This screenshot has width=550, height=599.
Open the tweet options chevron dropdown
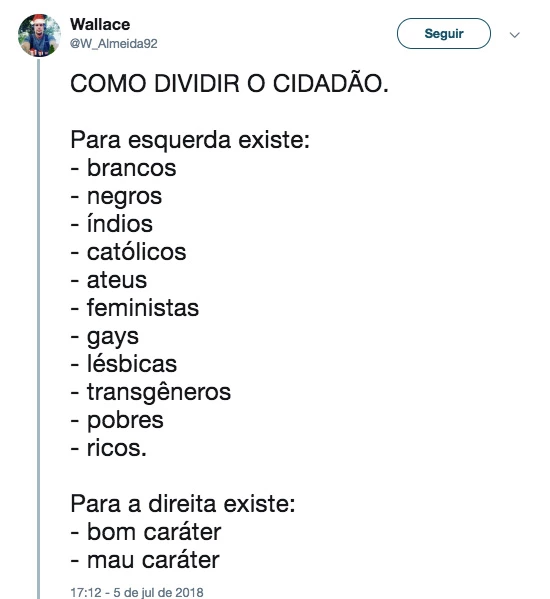(514, 35)
